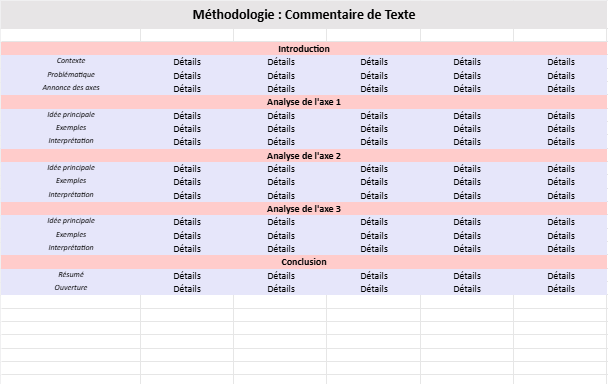Select the 'Analyse de l'axe 3' header
This screenshot has height=384, width=608.
click(304, 209)
